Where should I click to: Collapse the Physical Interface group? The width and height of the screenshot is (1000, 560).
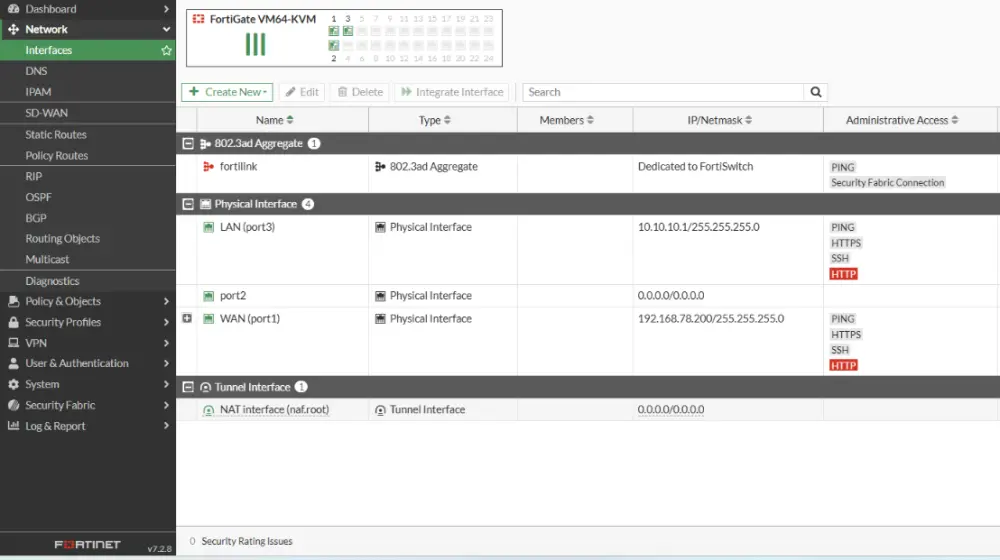click(x=188, y=204)
